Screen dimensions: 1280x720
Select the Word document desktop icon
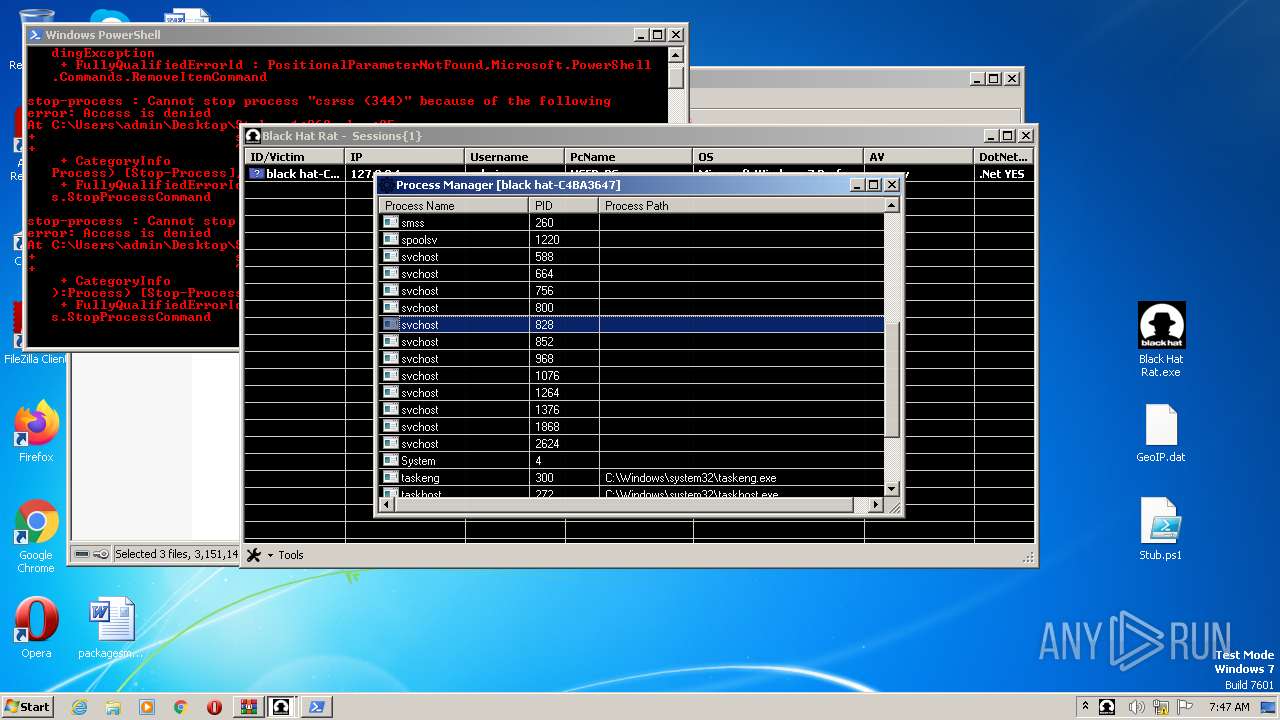click(x=110, y=628)
